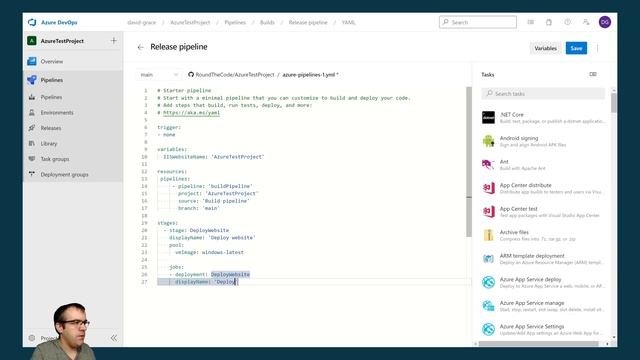
Task: Navigate to YAML breadcrumb
Action: pos(348,22)
